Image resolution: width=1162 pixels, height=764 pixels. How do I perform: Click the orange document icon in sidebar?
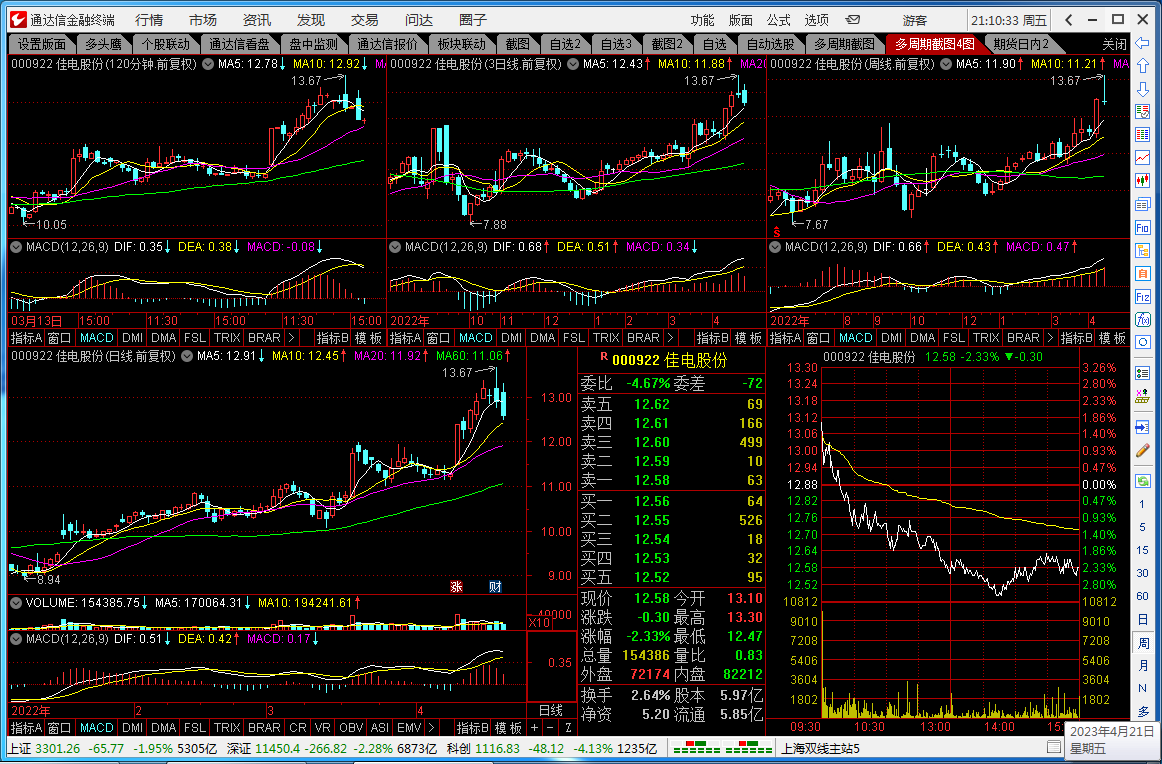(x=1143, y=273)
